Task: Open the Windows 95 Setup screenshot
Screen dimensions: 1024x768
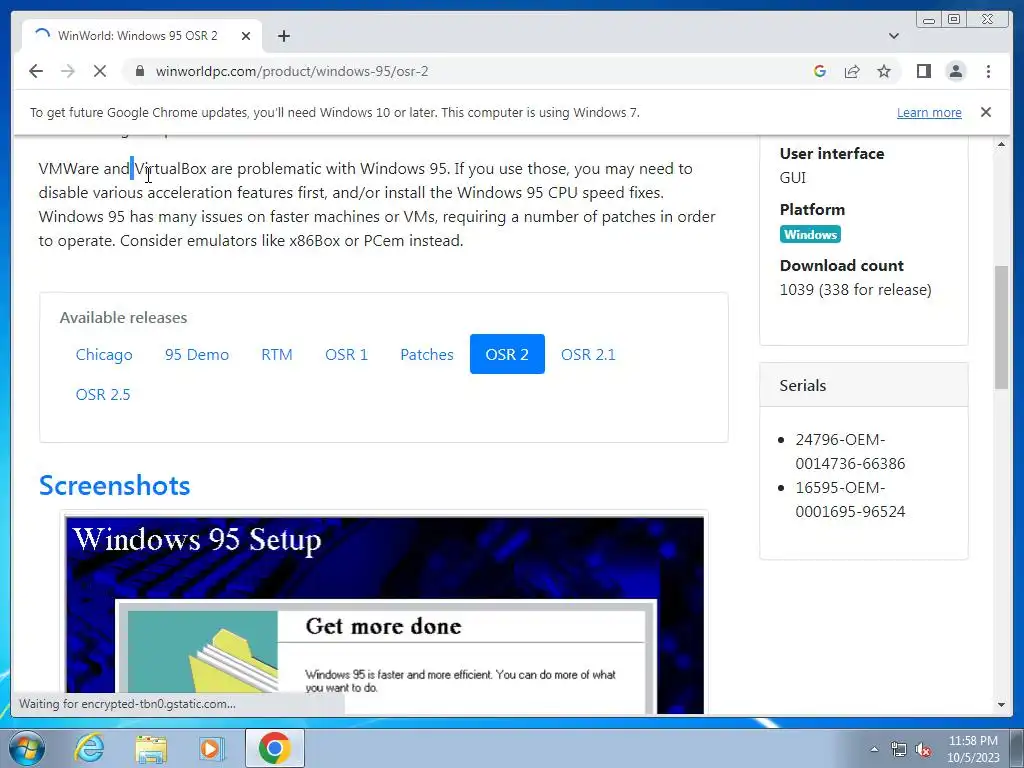Action: coord(385,614)
